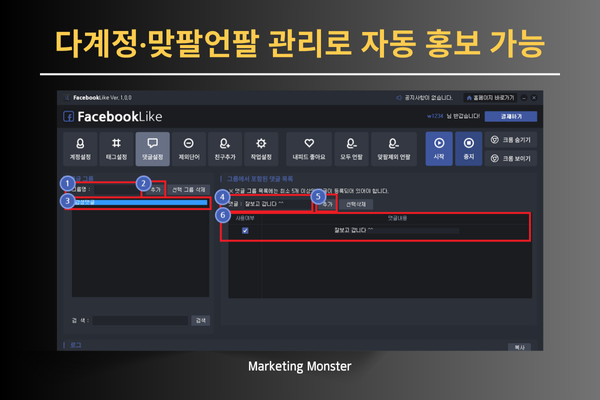Screen dimensions: 600x400
Task: Select the highlighted 감성댓글 group row
Action: click(140, 202)
